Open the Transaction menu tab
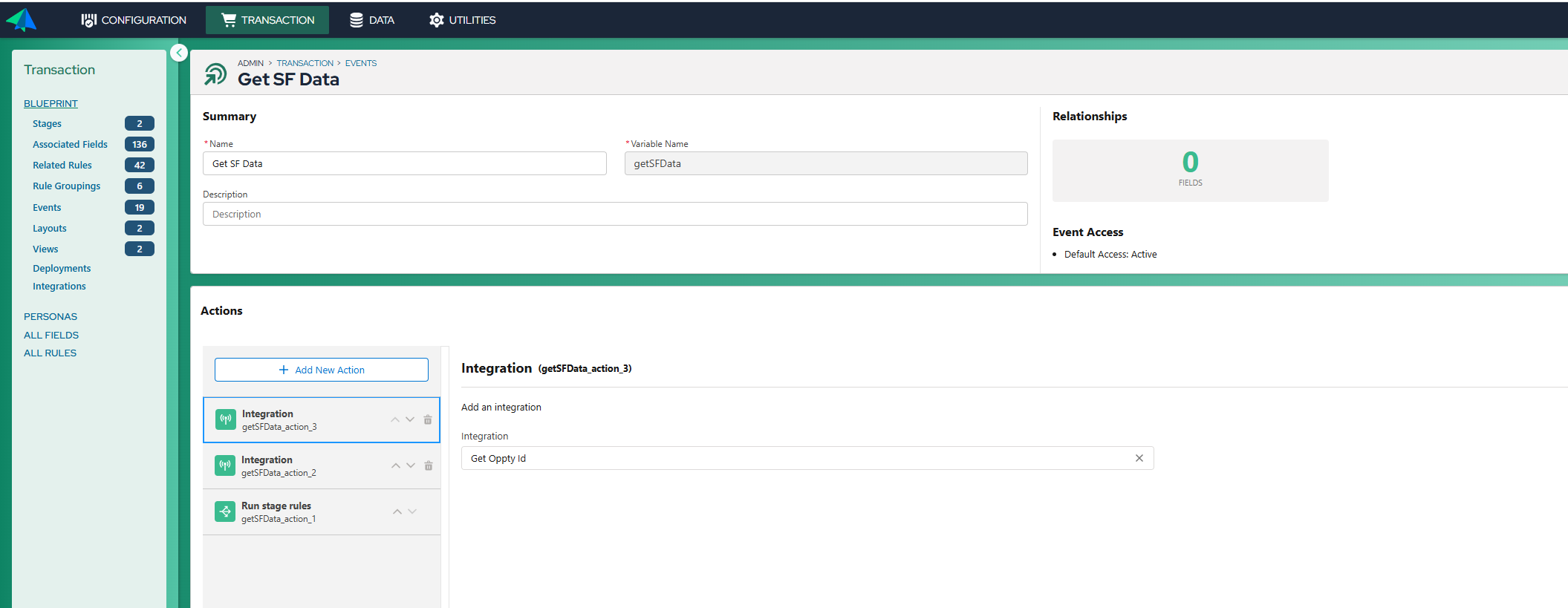This screenshot has width=1568, height=608. click(267, 20)
